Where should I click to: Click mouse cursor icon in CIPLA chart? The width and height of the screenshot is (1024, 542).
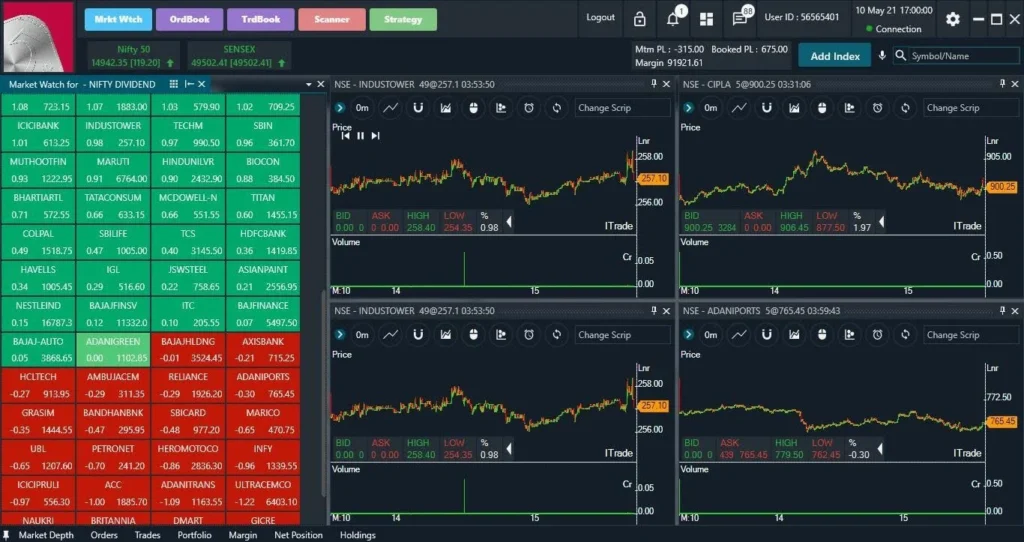coord(822,108)
